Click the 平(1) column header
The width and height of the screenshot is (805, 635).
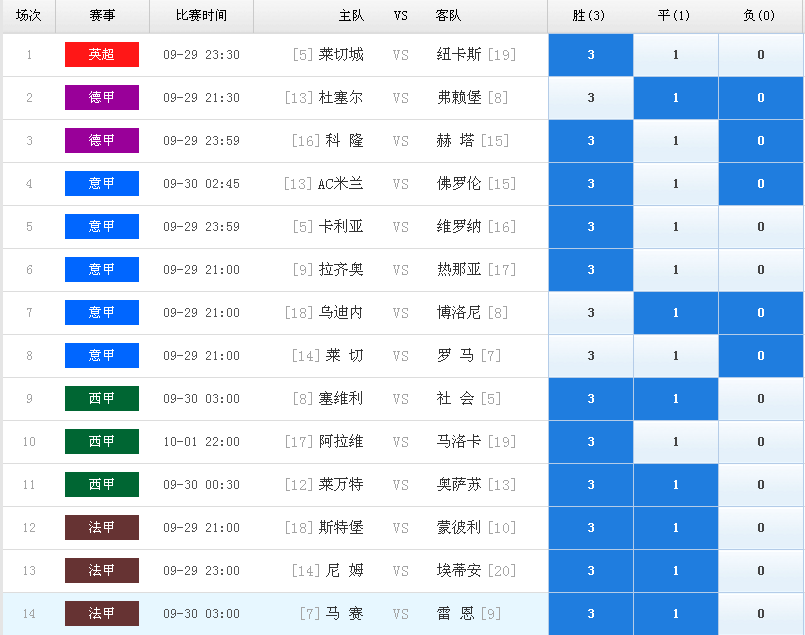tap(674, 15)
